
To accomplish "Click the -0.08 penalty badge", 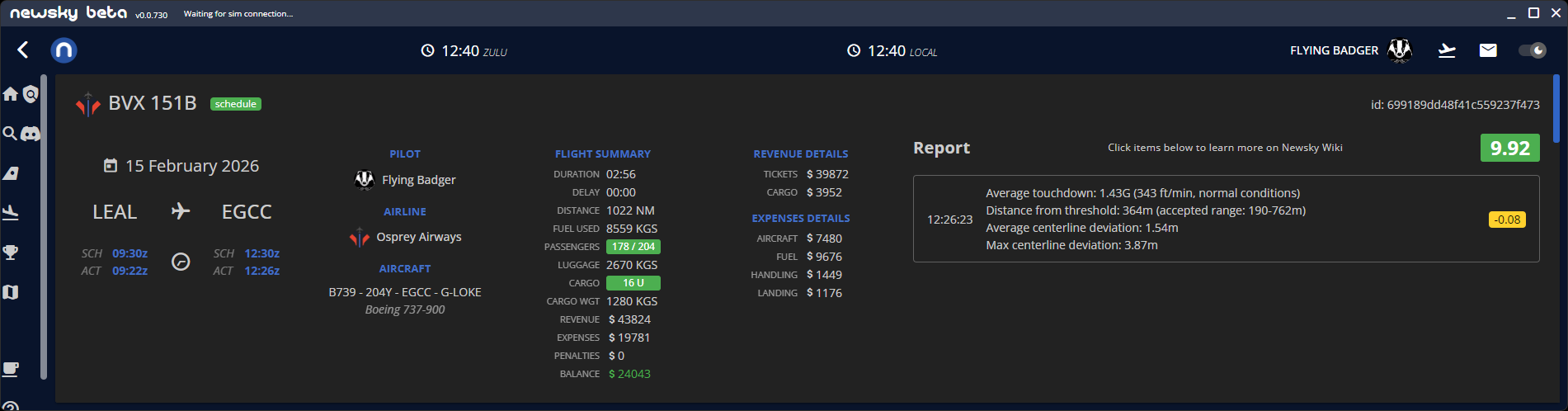I will [x=1507, y=220].
